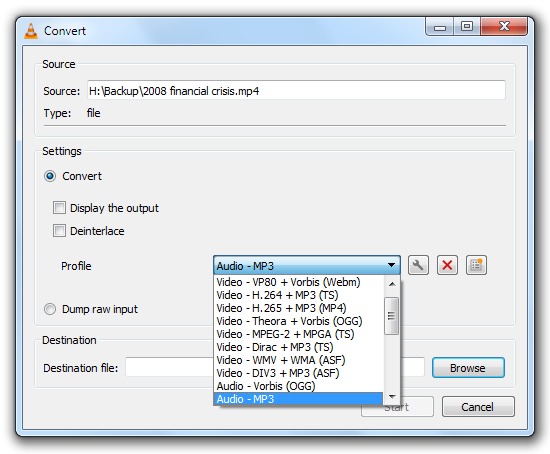Minimize the Convert dialog window
Image resolution: width=550 pixels, height=454 pixels.
[440, 26]
